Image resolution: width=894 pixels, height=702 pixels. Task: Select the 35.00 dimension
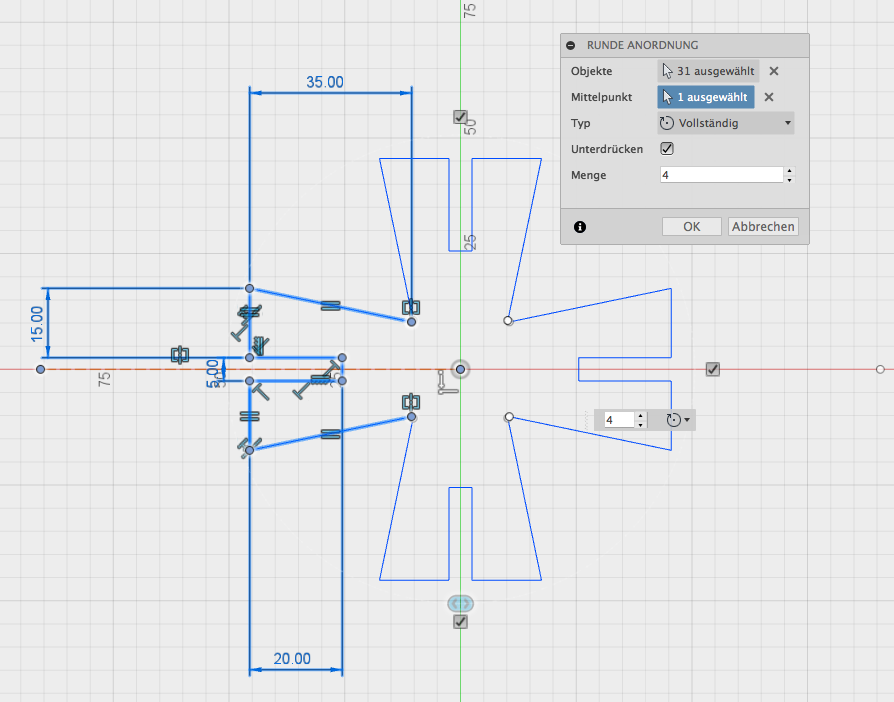coord(324,82)
